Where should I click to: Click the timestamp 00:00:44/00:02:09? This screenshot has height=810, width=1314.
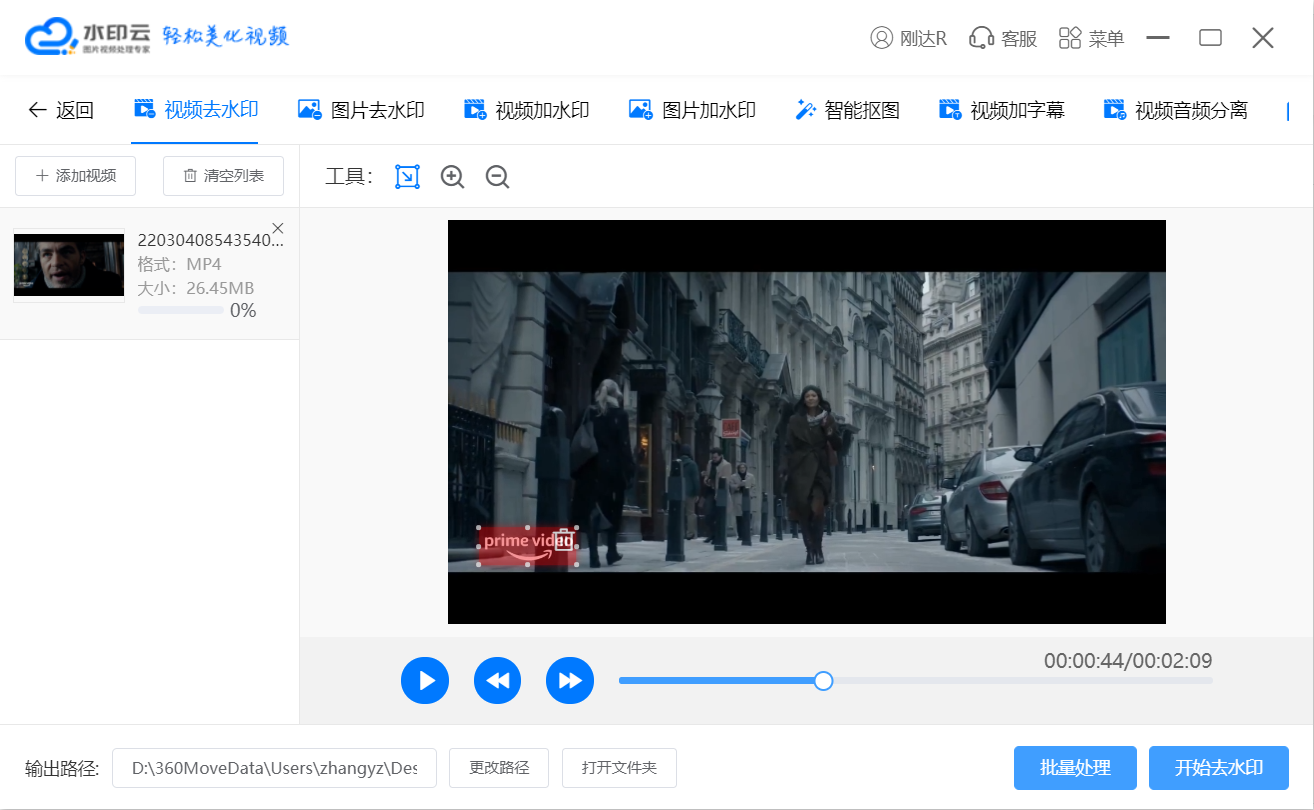pyautogui.click(x=1128, y=661)
